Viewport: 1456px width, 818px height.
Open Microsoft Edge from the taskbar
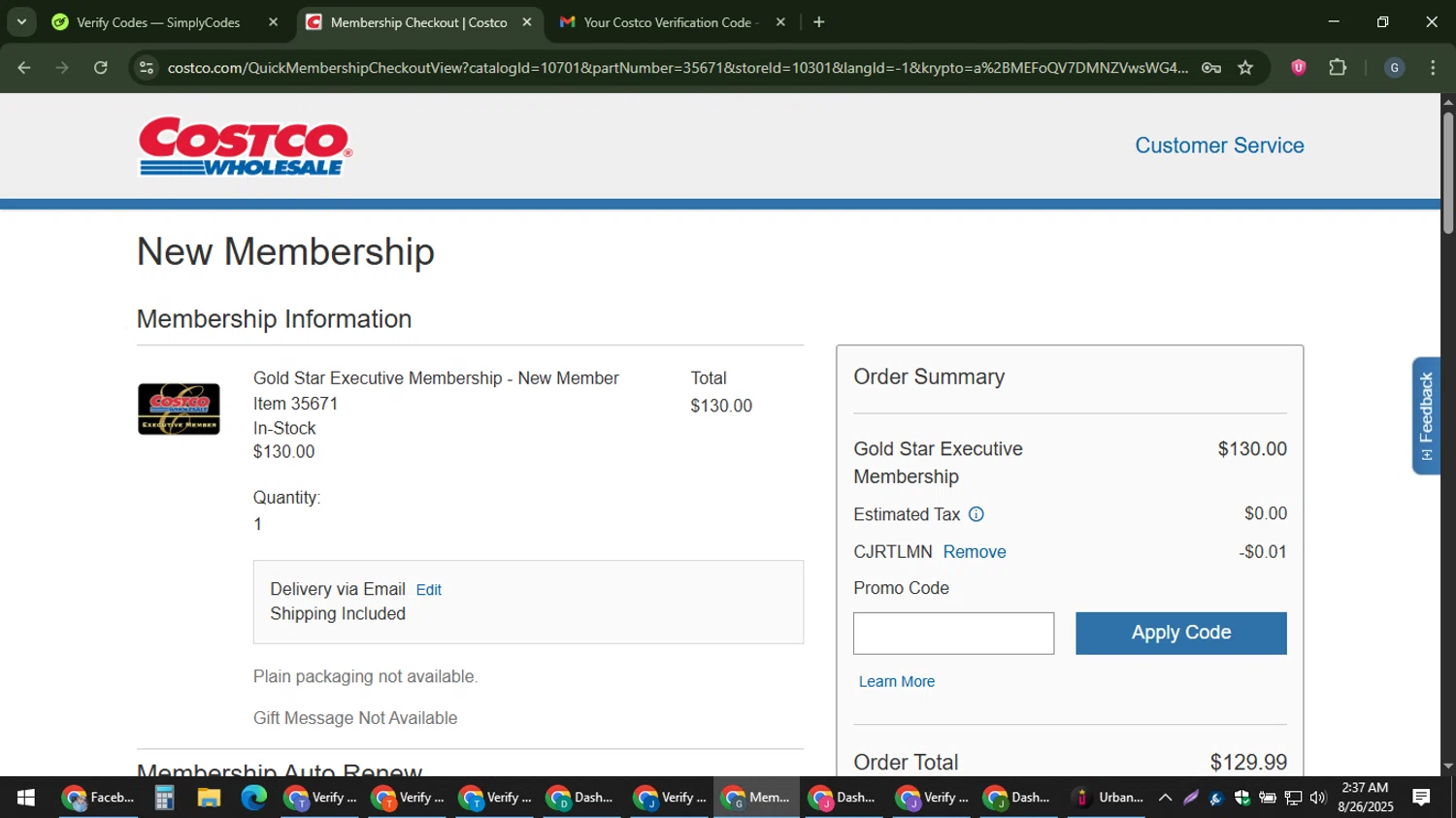(253, 798)
